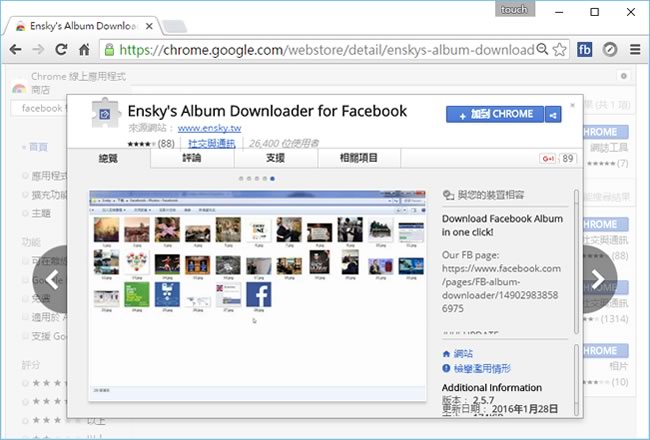Screen dimensions: 650x440
Task: Open the Chrome hamburger menu
Action: [x=635, y=50]
